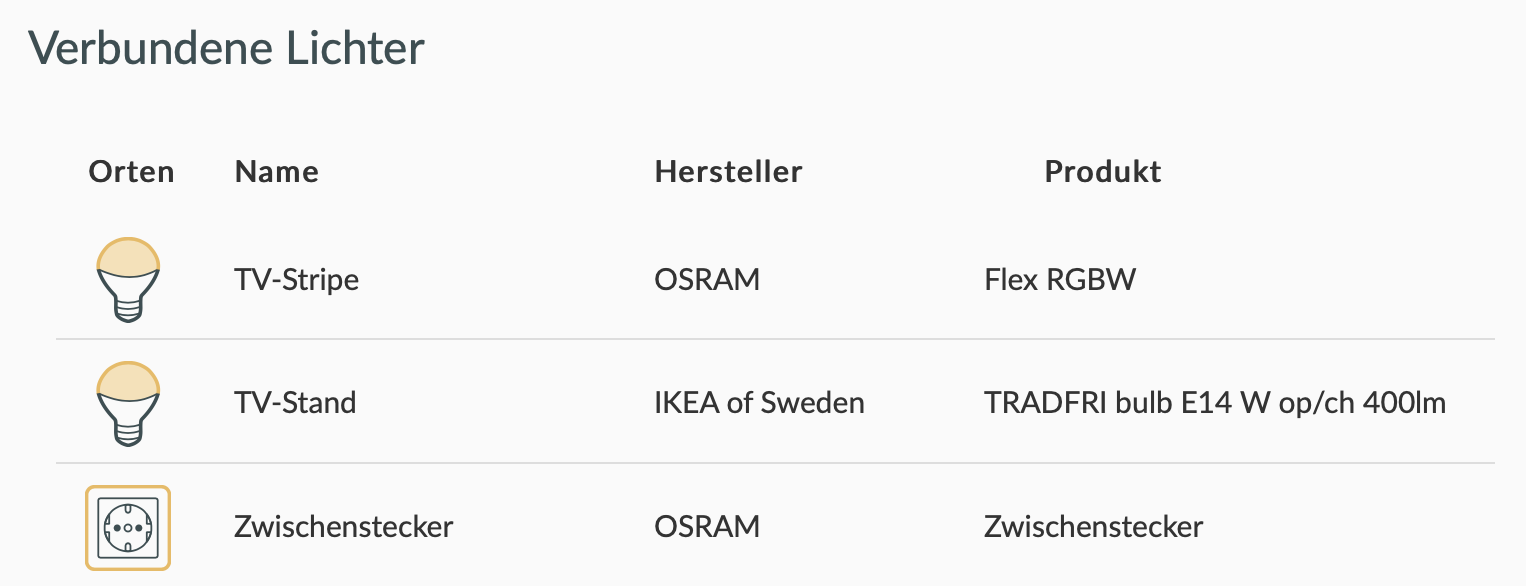Sort by the Name column header
Screen dimensions: 1526x586
coord(276,172)
